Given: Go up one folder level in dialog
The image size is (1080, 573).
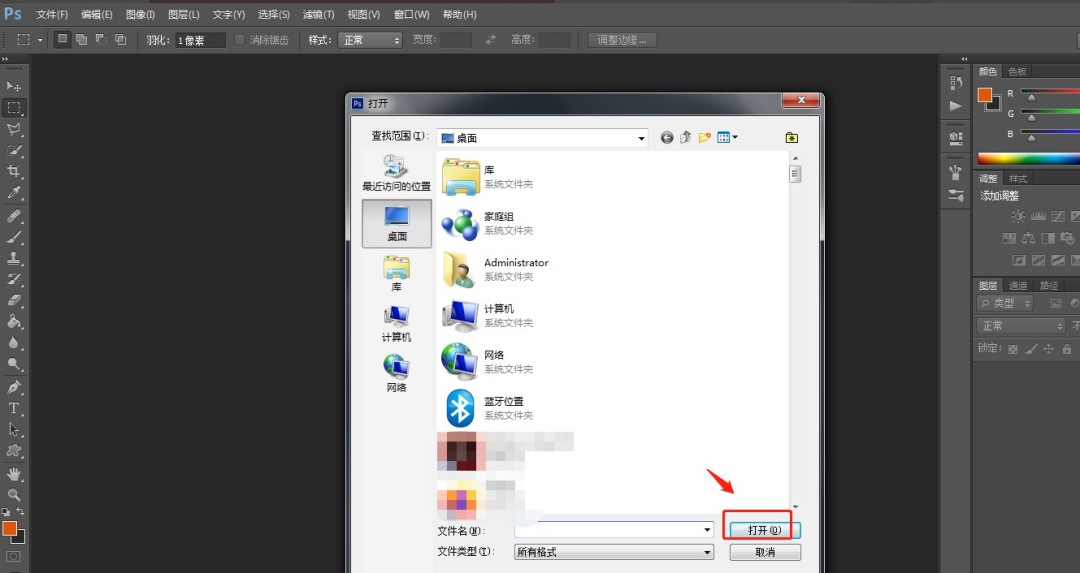Looking at the screenshot, I should tap(686, 138).
